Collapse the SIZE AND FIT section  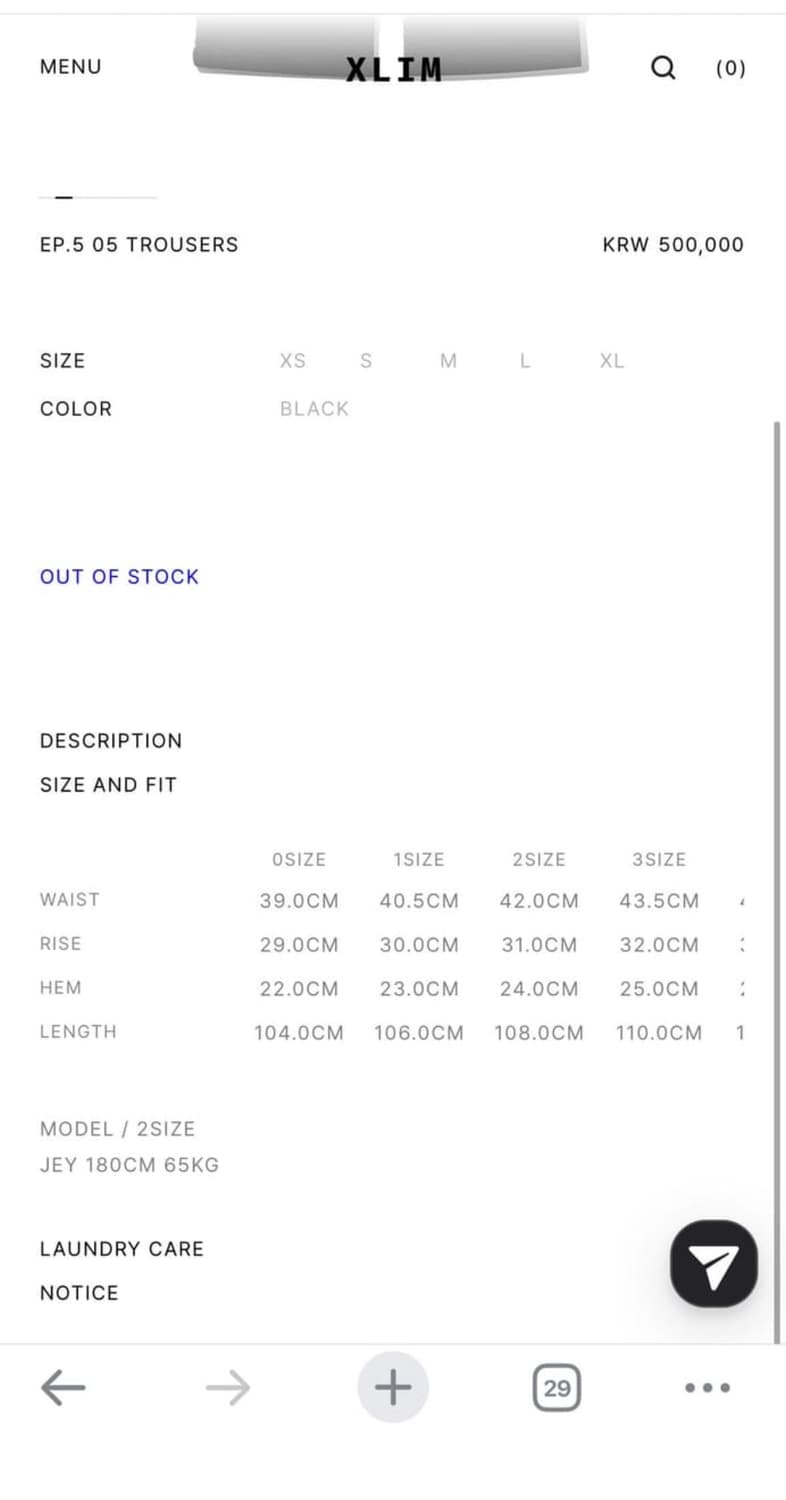point(108,785)
